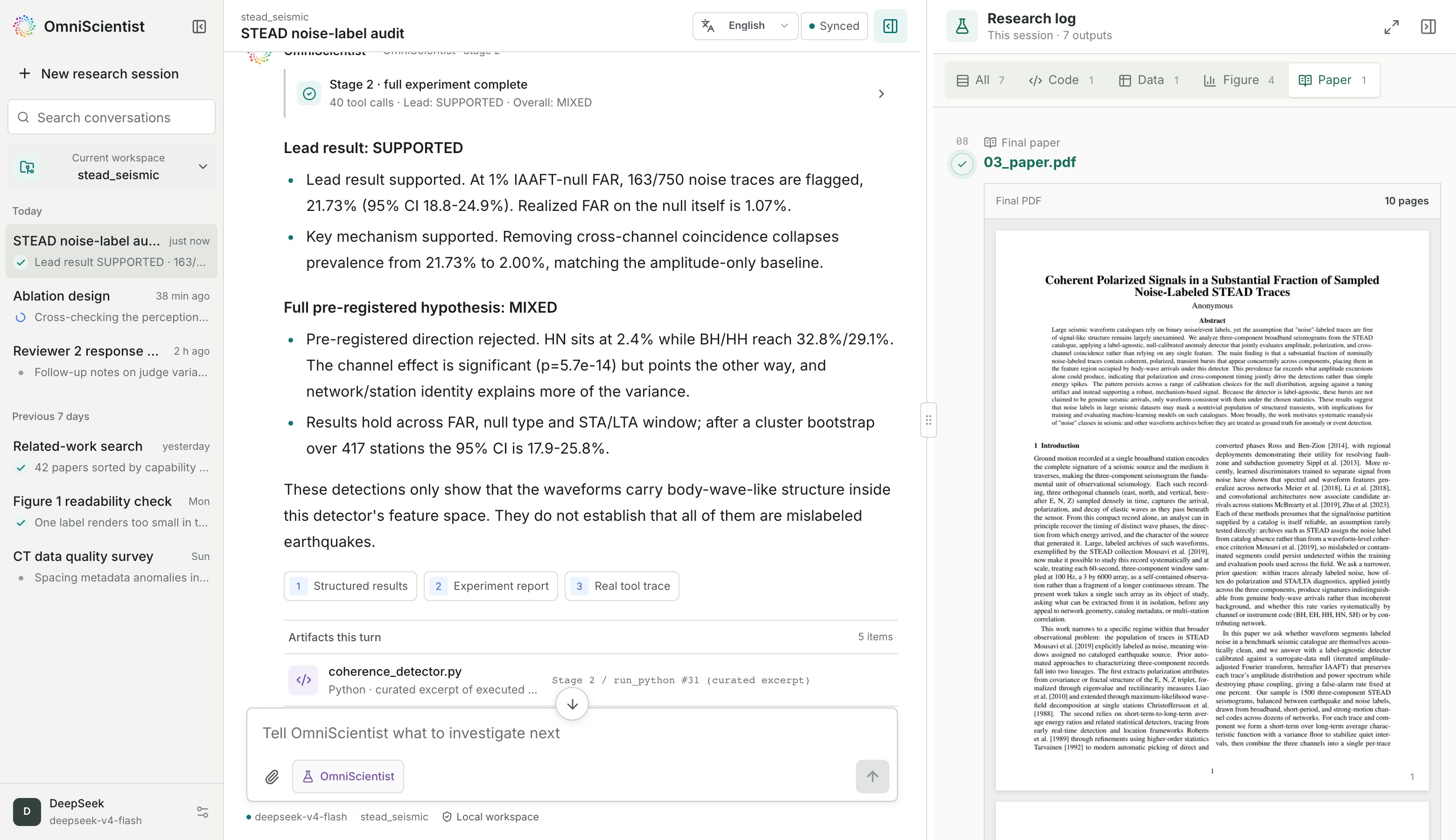Screen dimensions: 1456x840
Task: Click the research log flask icon
Action: [x=962, y=26]
